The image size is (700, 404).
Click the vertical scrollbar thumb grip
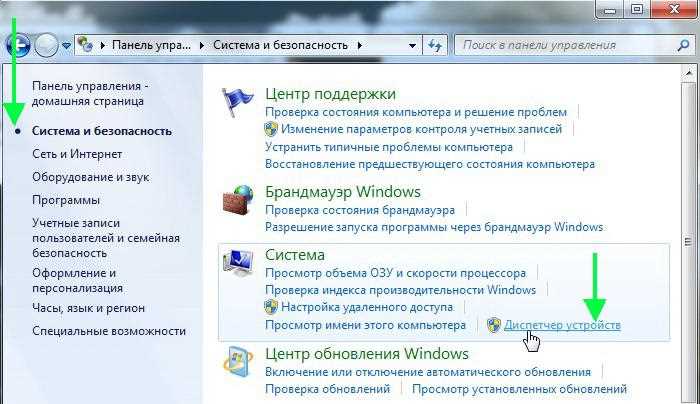tap(688, 242)
